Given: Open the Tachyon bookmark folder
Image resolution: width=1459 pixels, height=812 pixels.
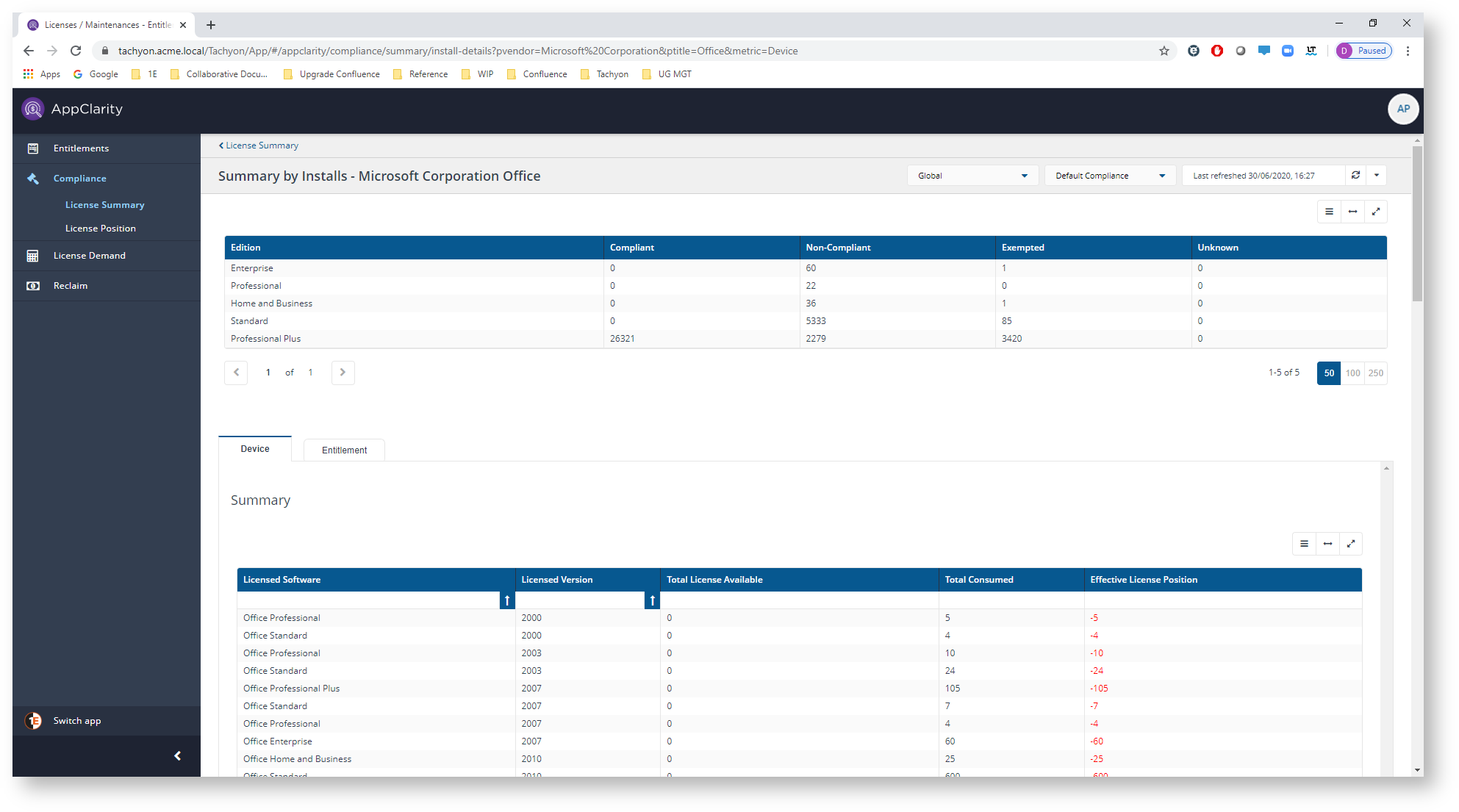Looking at the screenshot, I should tap(605, 74).
